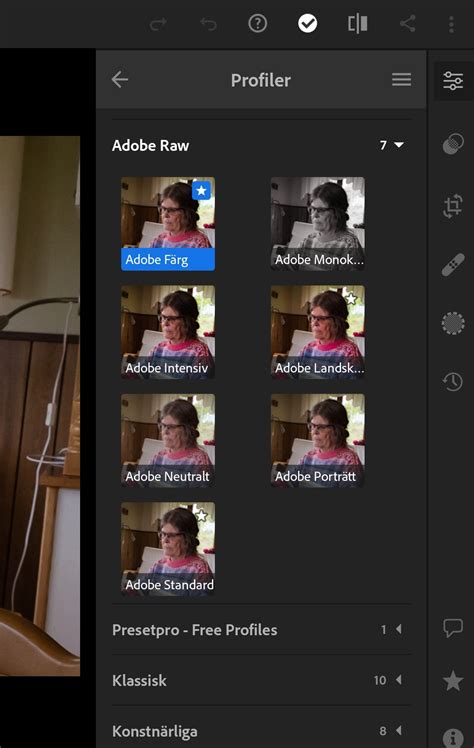Open the comments speech bubble icon
This screenshot has width=474, height=748.
tap(453, 628)
